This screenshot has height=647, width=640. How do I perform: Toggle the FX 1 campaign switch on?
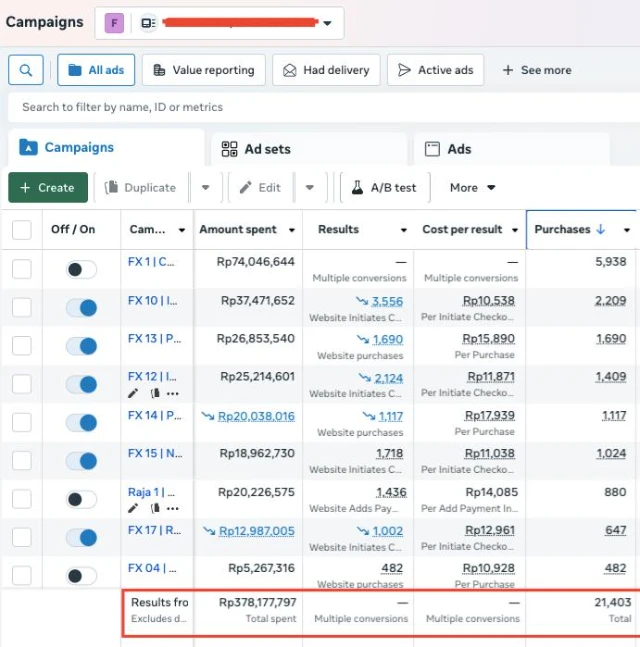pos(81,269)
